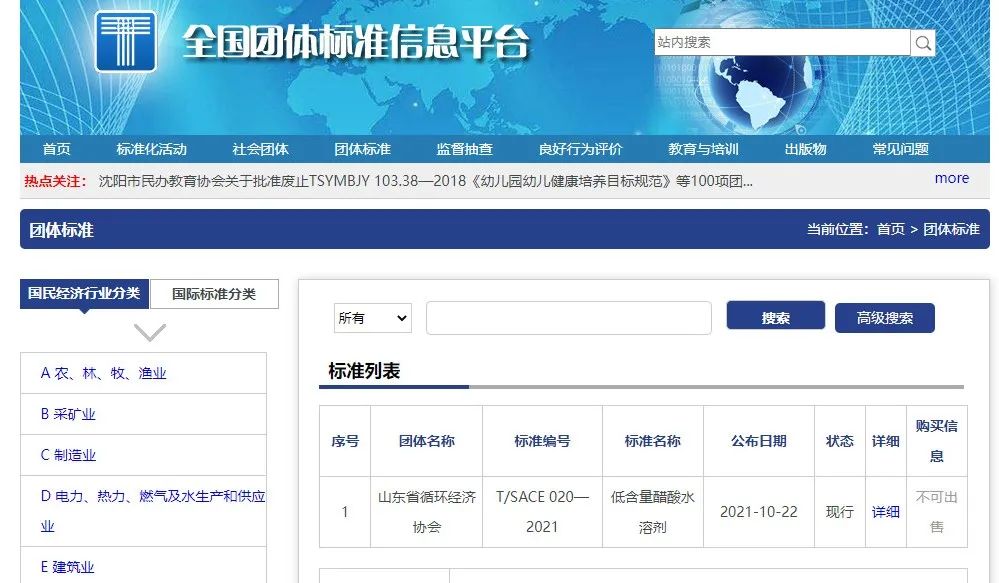The height and width of the screenshot is (583, 999).
Task: Open 首页 in the navigation bar
Action: [57, 149]
